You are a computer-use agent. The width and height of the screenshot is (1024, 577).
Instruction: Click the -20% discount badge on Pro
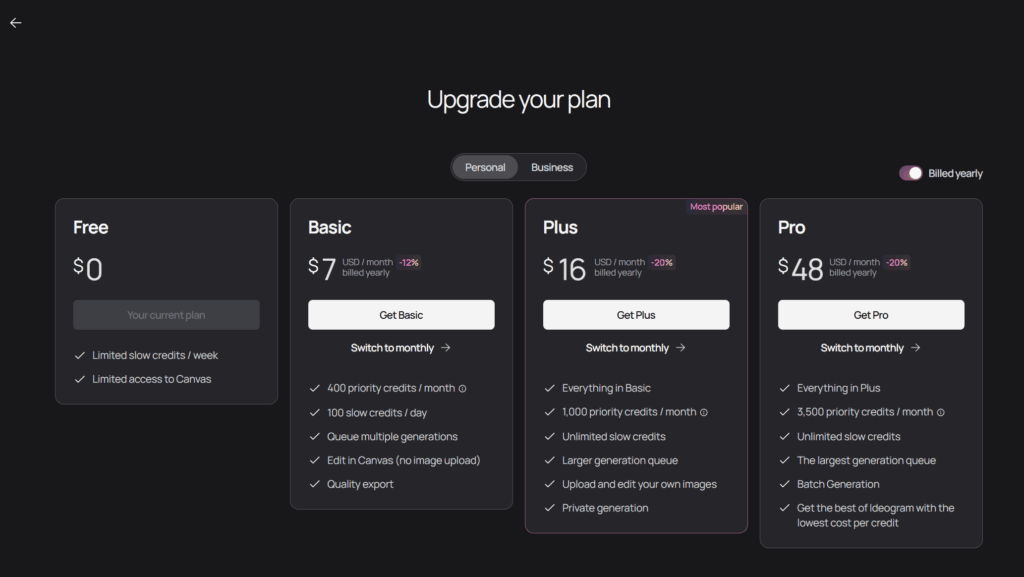point(896,261)
